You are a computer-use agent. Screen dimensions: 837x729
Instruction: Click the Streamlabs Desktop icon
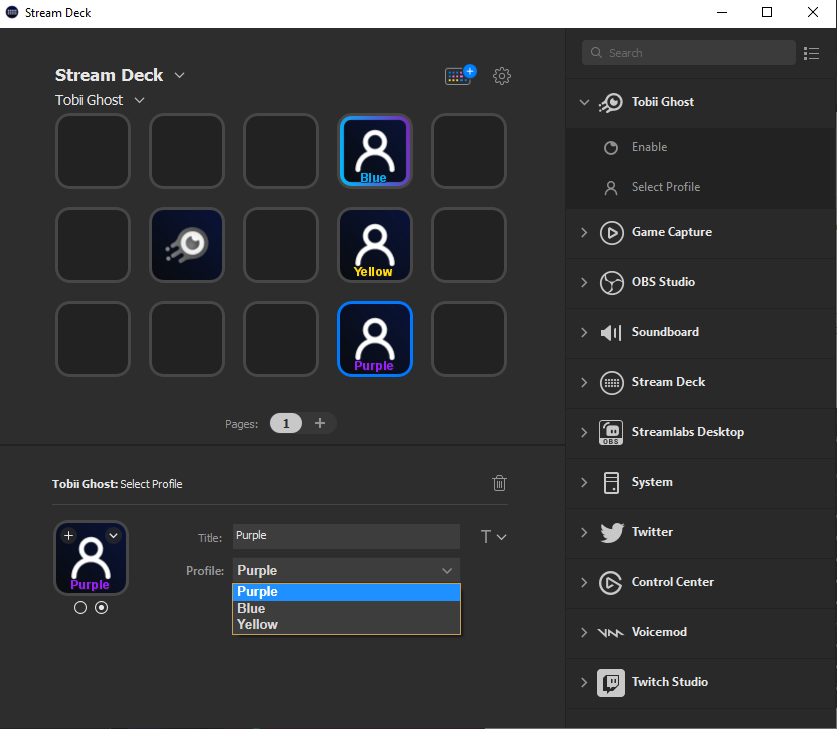(611, 432)
